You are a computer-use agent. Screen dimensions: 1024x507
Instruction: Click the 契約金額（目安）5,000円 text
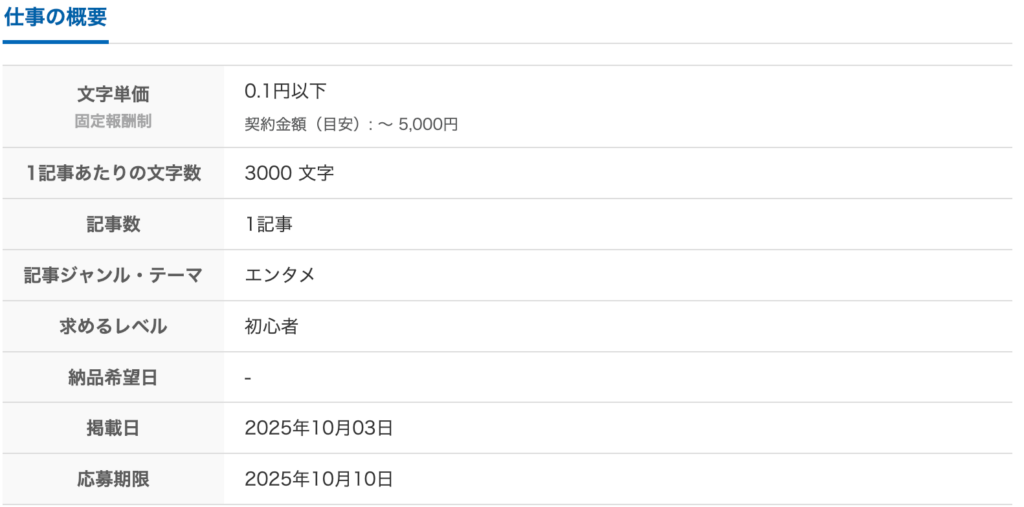click(x=351, y=124)
